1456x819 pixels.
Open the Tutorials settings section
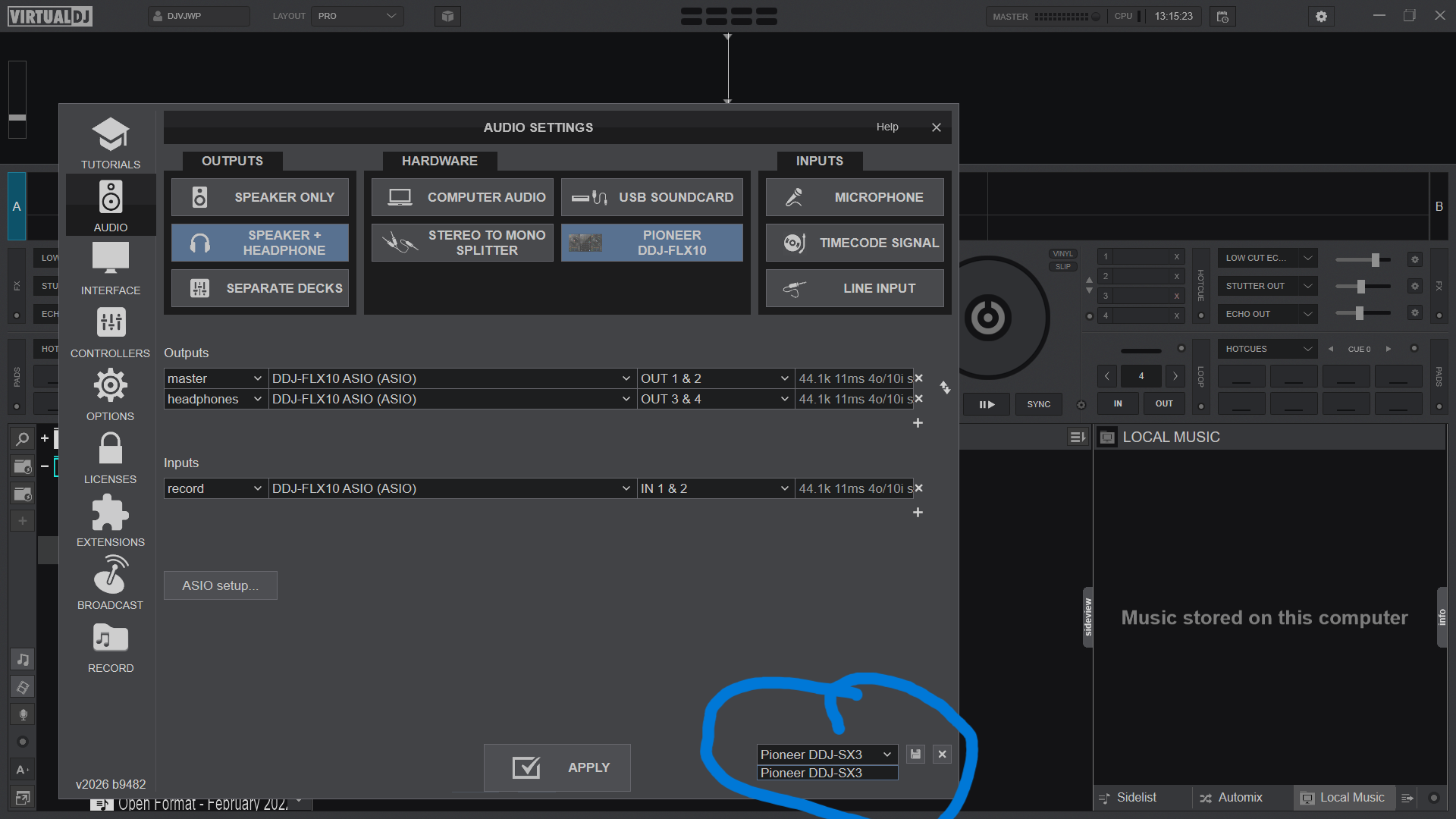pos(111,143)
